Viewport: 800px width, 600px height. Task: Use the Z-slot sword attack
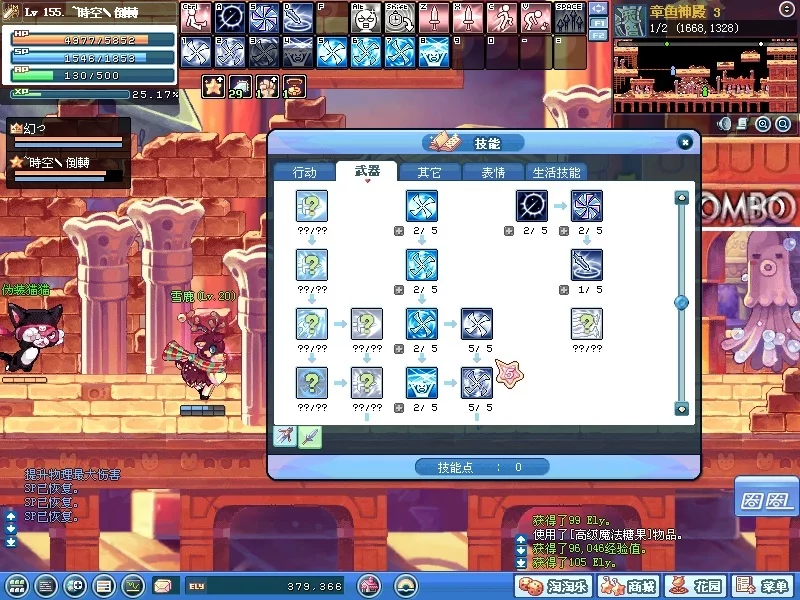(434, 18)
